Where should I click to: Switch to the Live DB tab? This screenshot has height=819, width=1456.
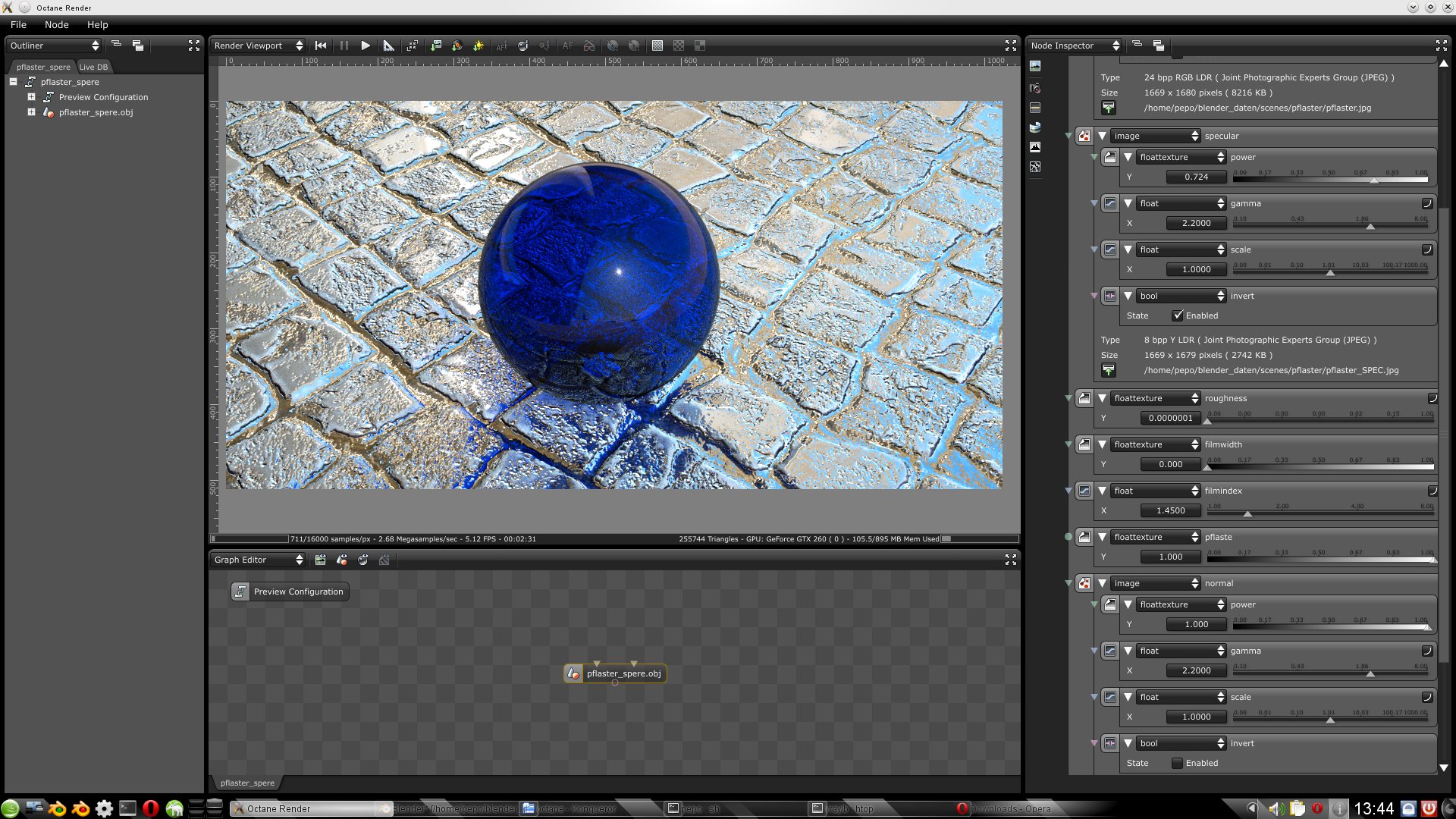tap(93, 67)
